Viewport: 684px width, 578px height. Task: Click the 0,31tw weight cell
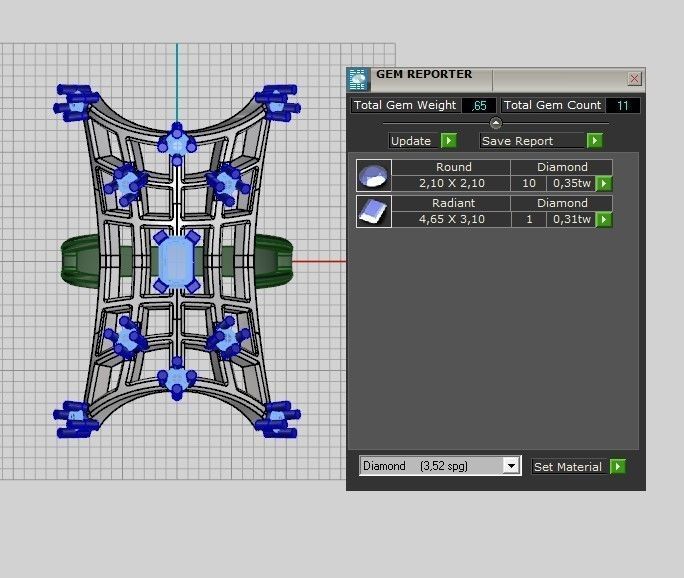pos(571,219)
